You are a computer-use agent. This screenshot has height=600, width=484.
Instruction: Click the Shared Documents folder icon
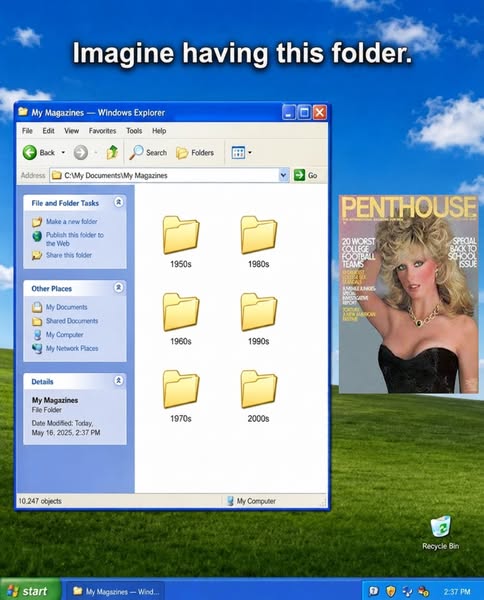click(x=37, y=321)
